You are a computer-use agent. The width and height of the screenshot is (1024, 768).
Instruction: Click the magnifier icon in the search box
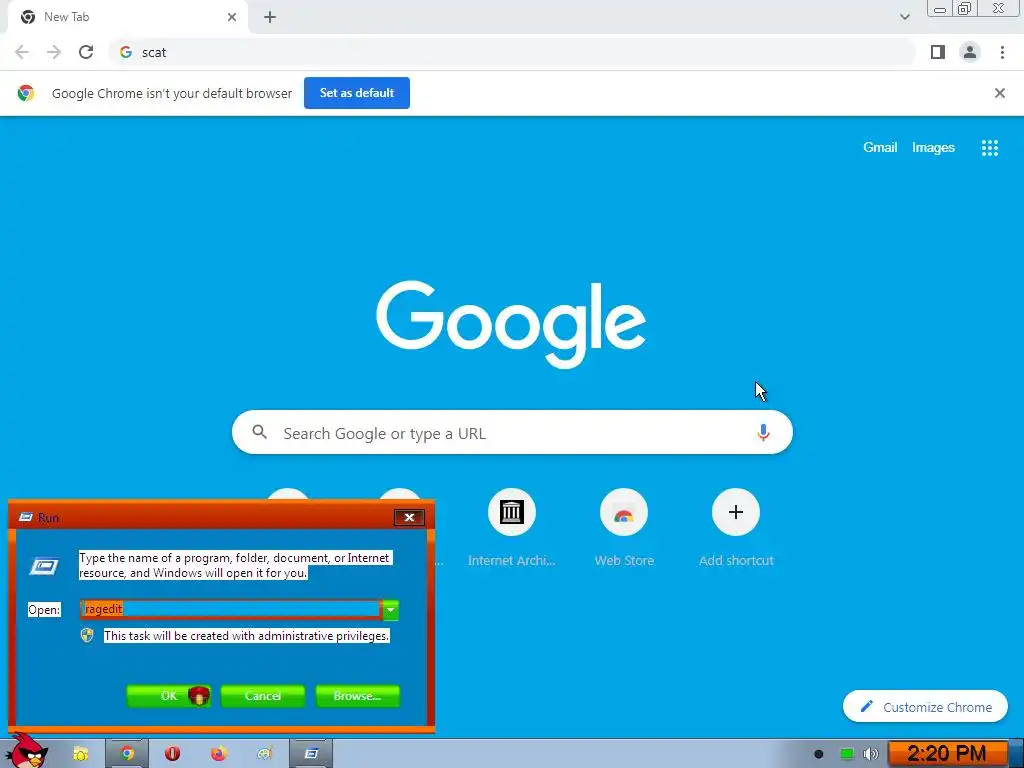pyautogui.click(x=259, y=432)
